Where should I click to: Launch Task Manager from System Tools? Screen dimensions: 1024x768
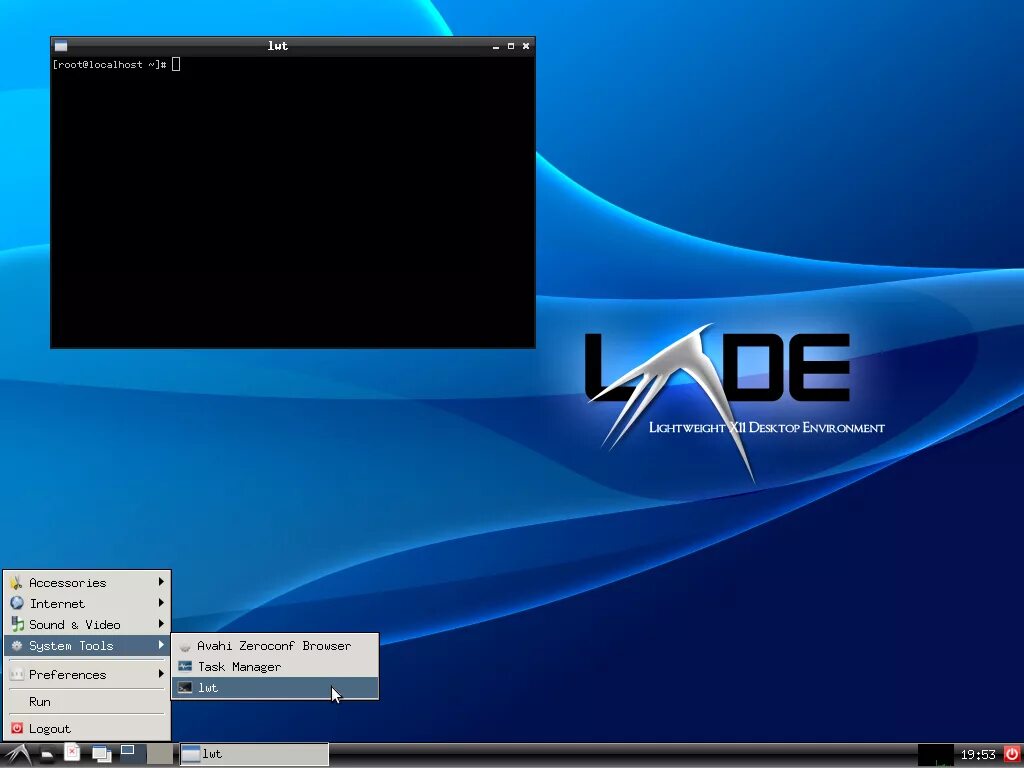275,667
